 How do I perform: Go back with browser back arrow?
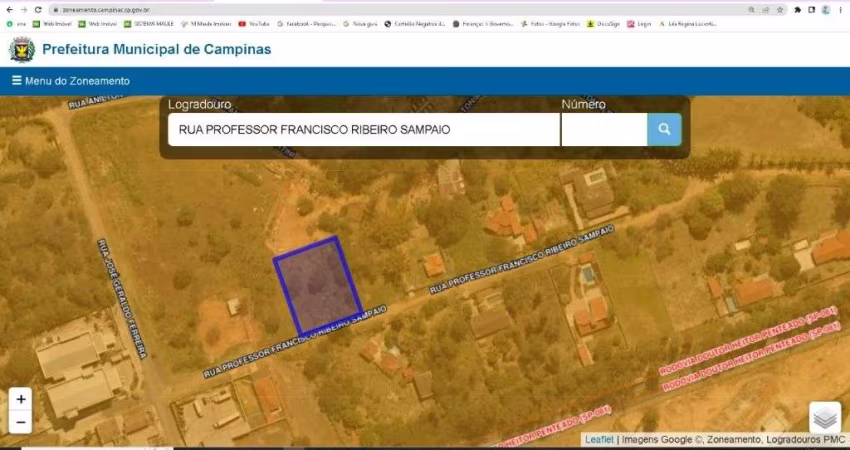[9, 10]
